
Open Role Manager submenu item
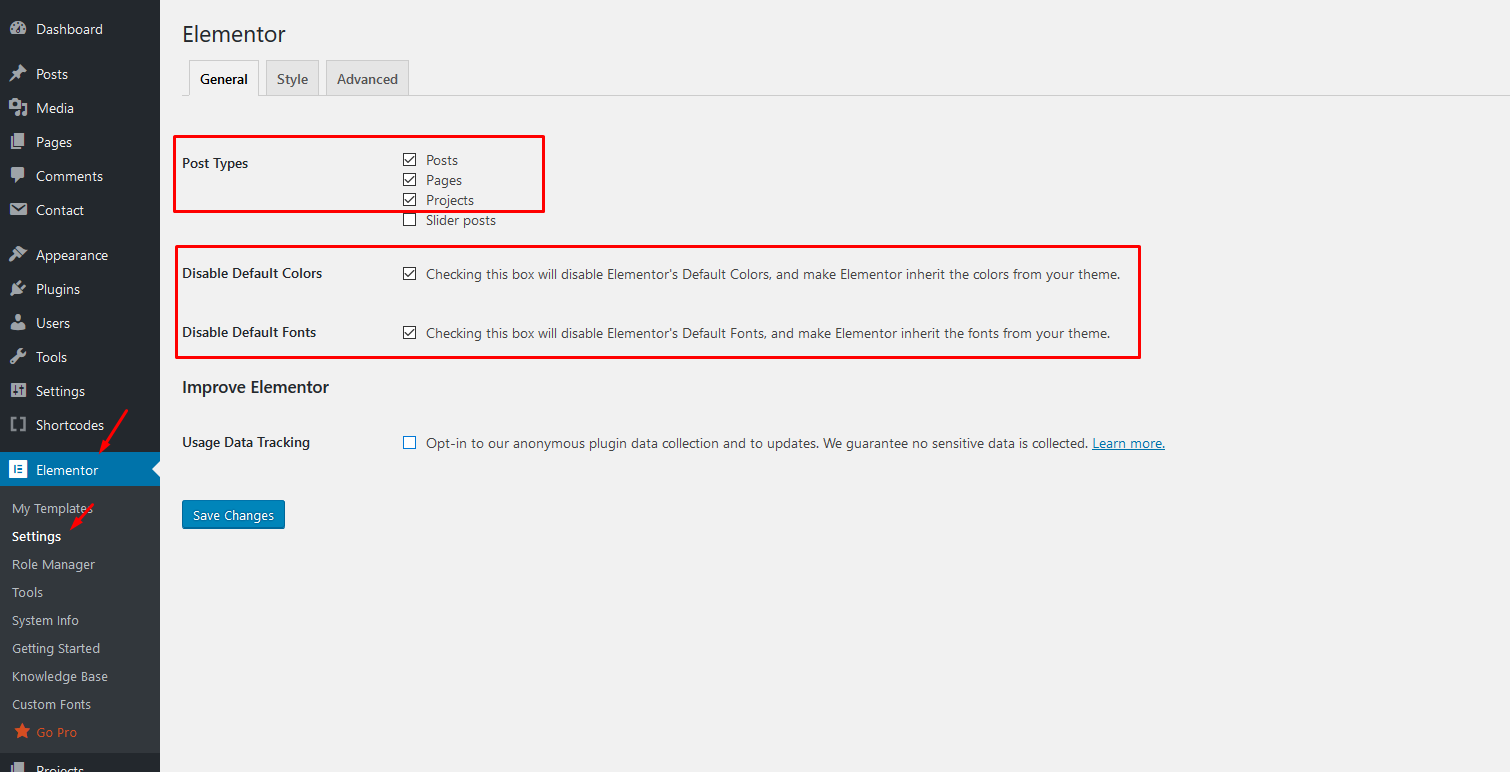point(53,564)
